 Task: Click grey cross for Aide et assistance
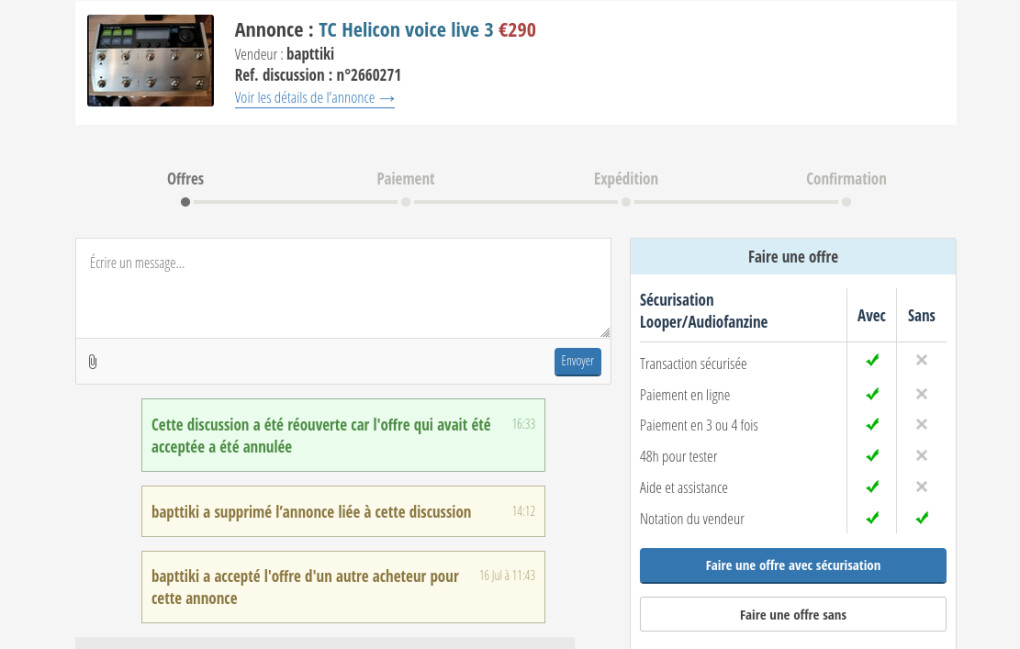(x=921, y=487)
